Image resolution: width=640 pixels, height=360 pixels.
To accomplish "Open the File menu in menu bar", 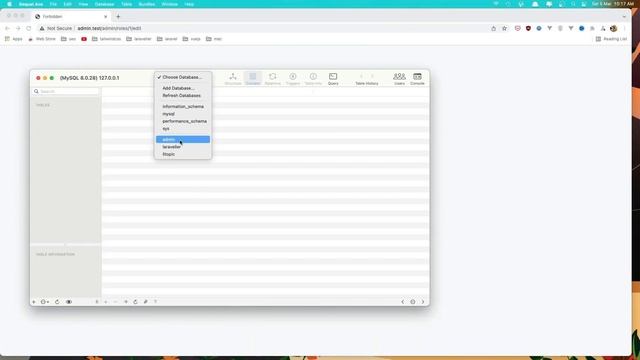I will click(x=53, y=4).
